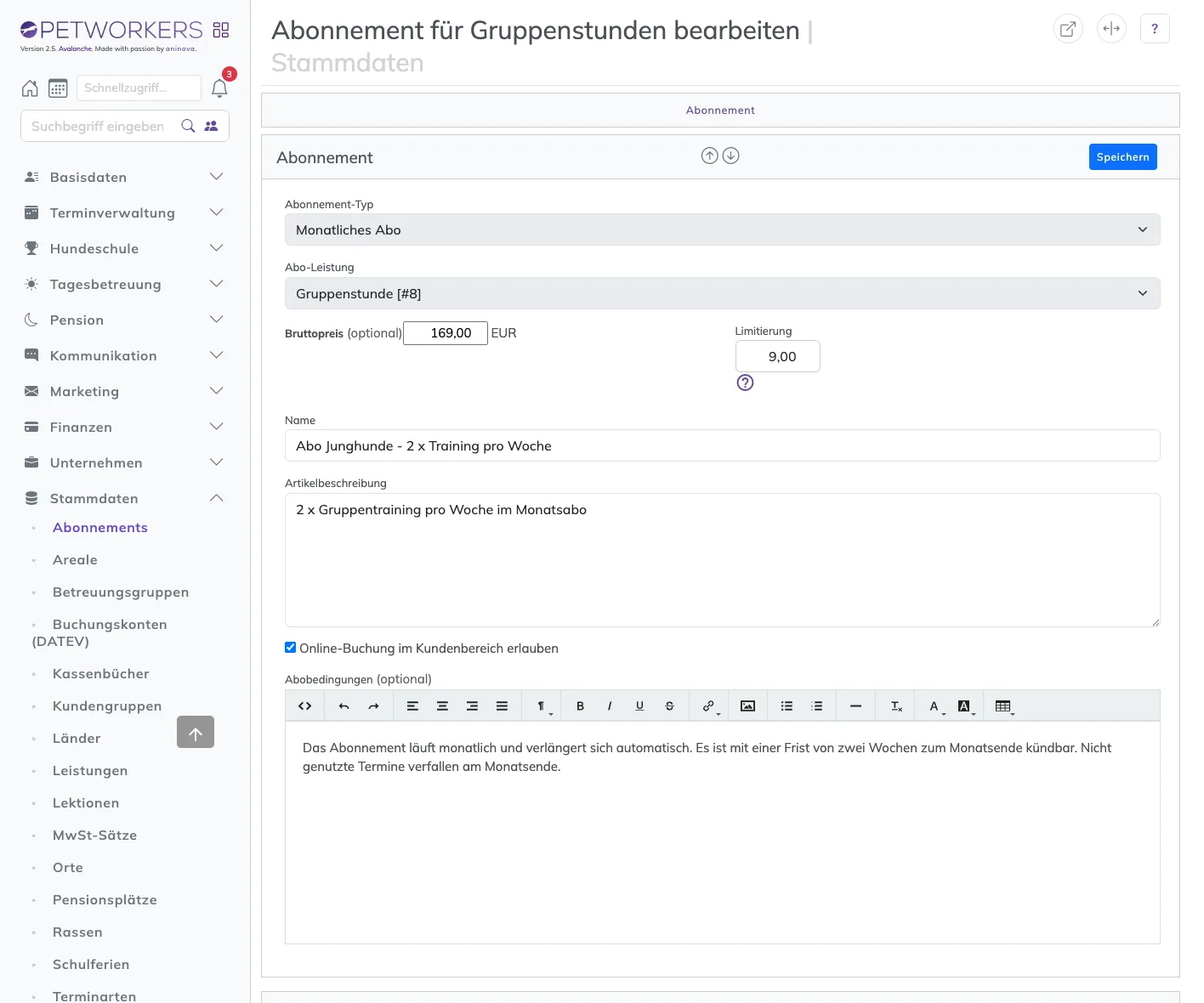Align text left in editor
Viewport: 1204px width, 1003px height.
(x=412, y=705)
